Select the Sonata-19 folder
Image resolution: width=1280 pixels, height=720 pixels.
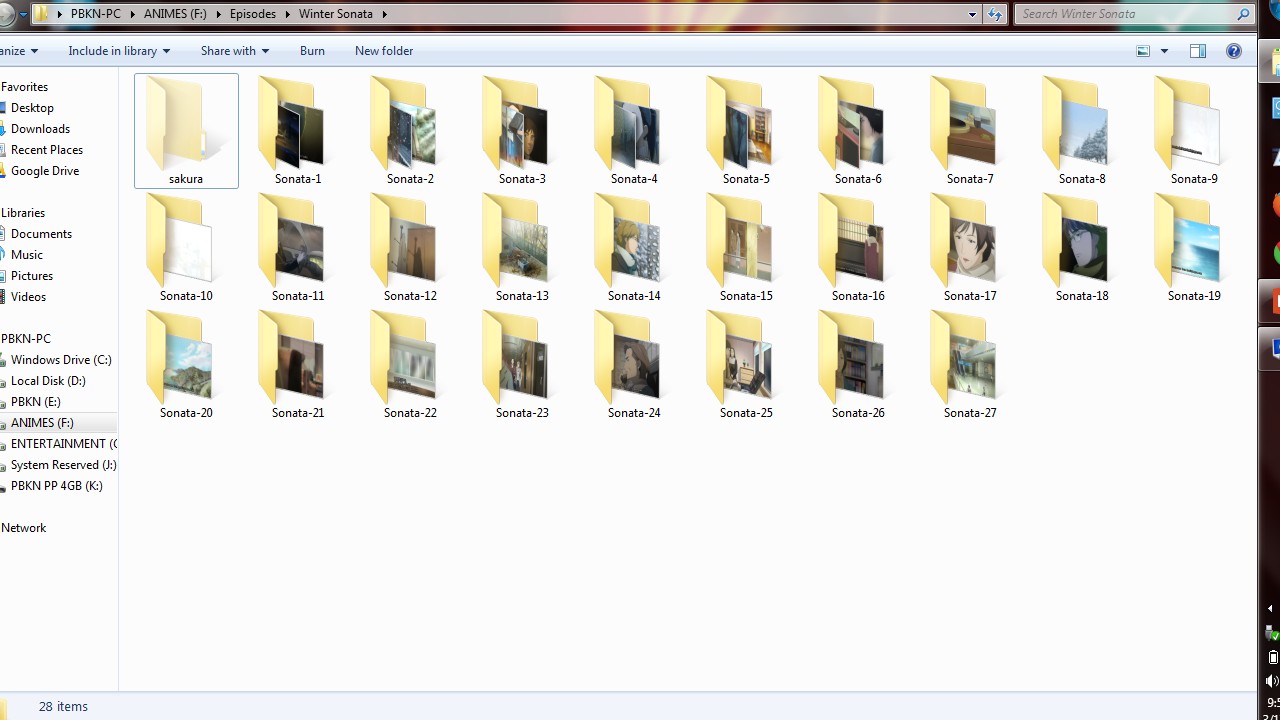[1193, 245]
